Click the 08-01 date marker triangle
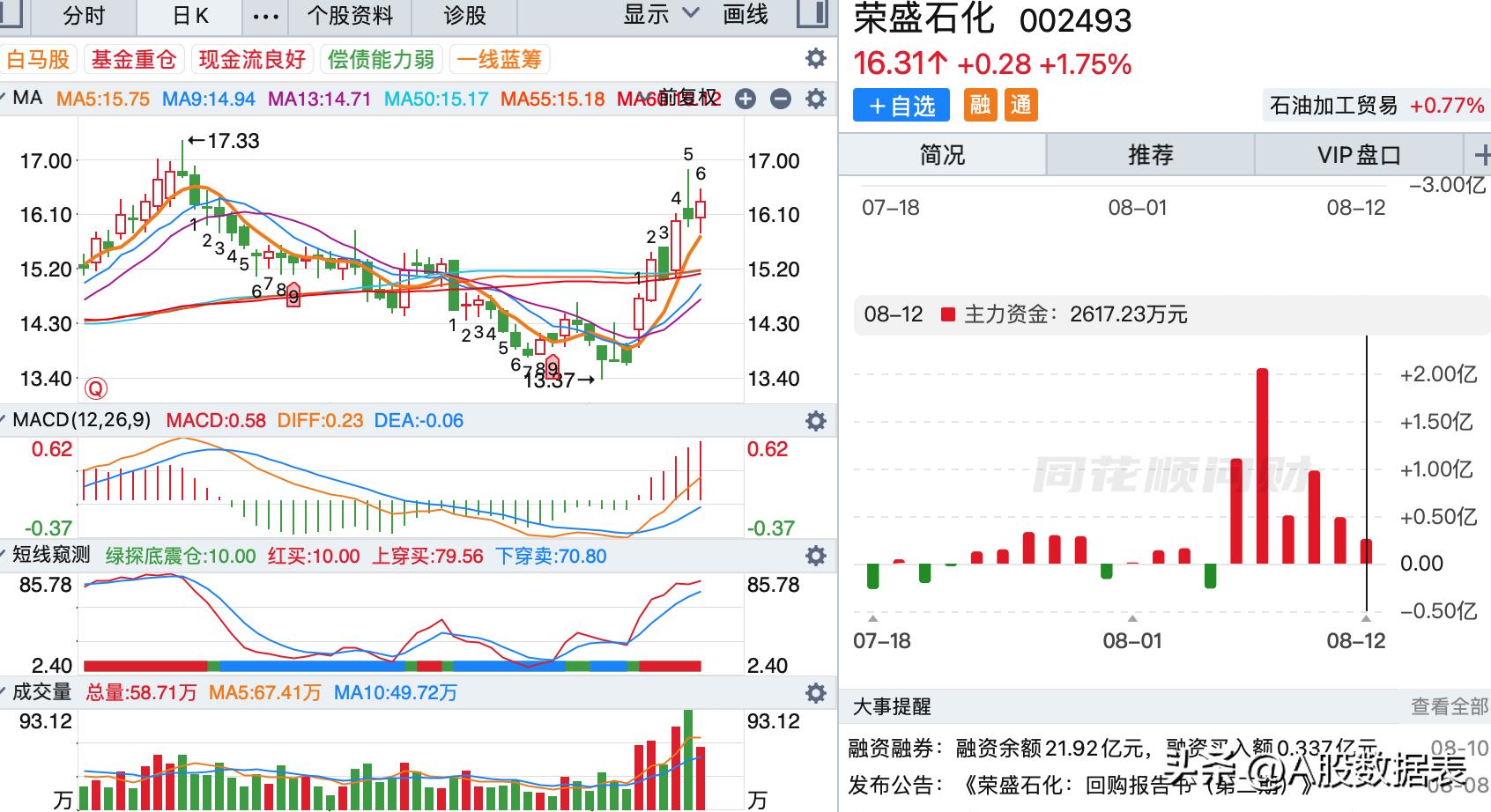Viewport: 1491px width, 812px height. click(x=1132, y=617)
